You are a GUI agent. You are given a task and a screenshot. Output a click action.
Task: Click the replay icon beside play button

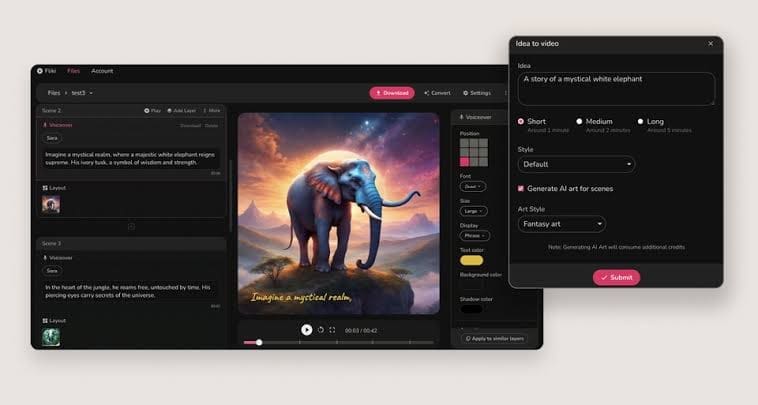tap(321, 329)
